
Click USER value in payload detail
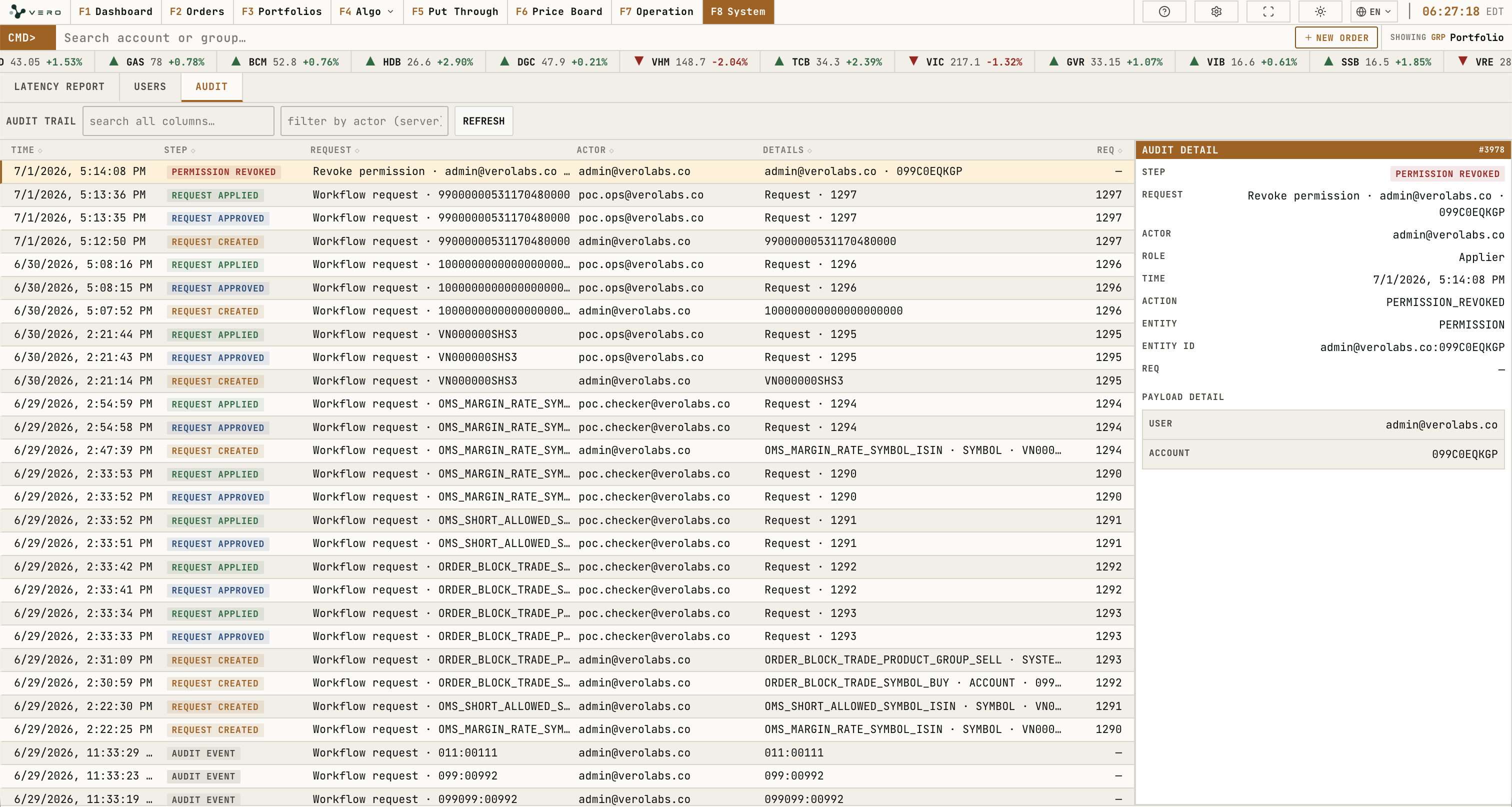[1441, 425]
